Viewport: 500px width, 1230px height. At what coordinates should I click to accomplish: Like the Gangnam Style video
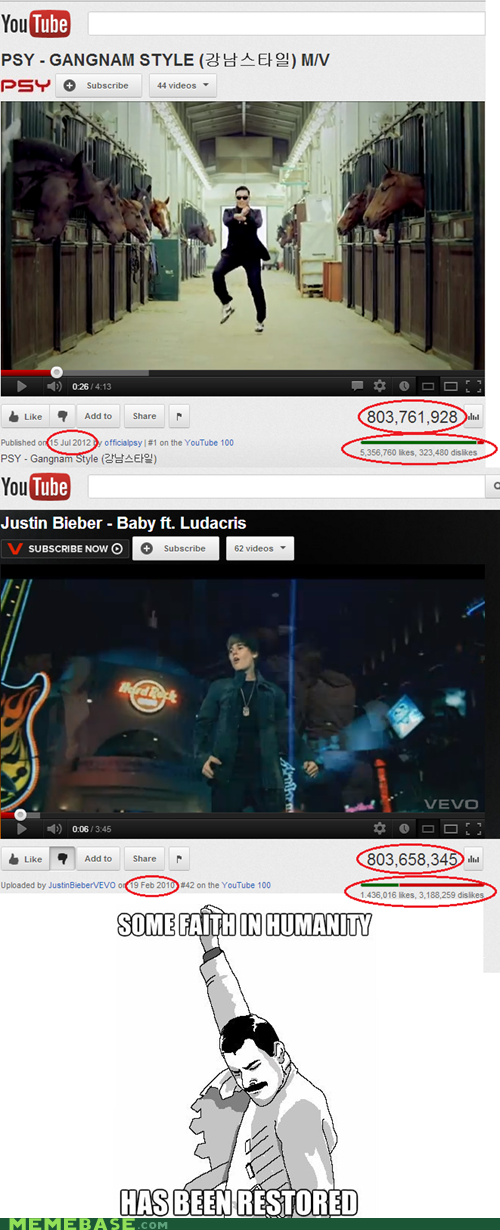coord(24,416)
